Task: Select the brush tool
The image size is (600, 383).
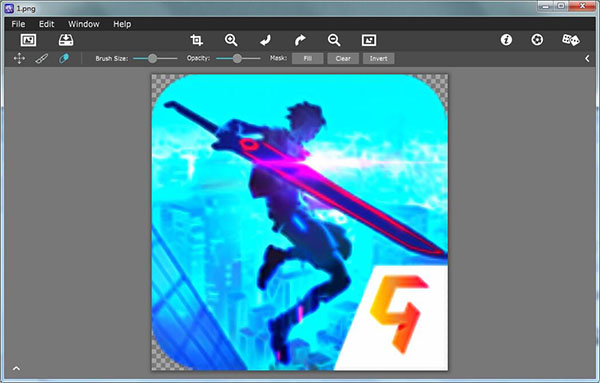Action: (x=41, y=59)
